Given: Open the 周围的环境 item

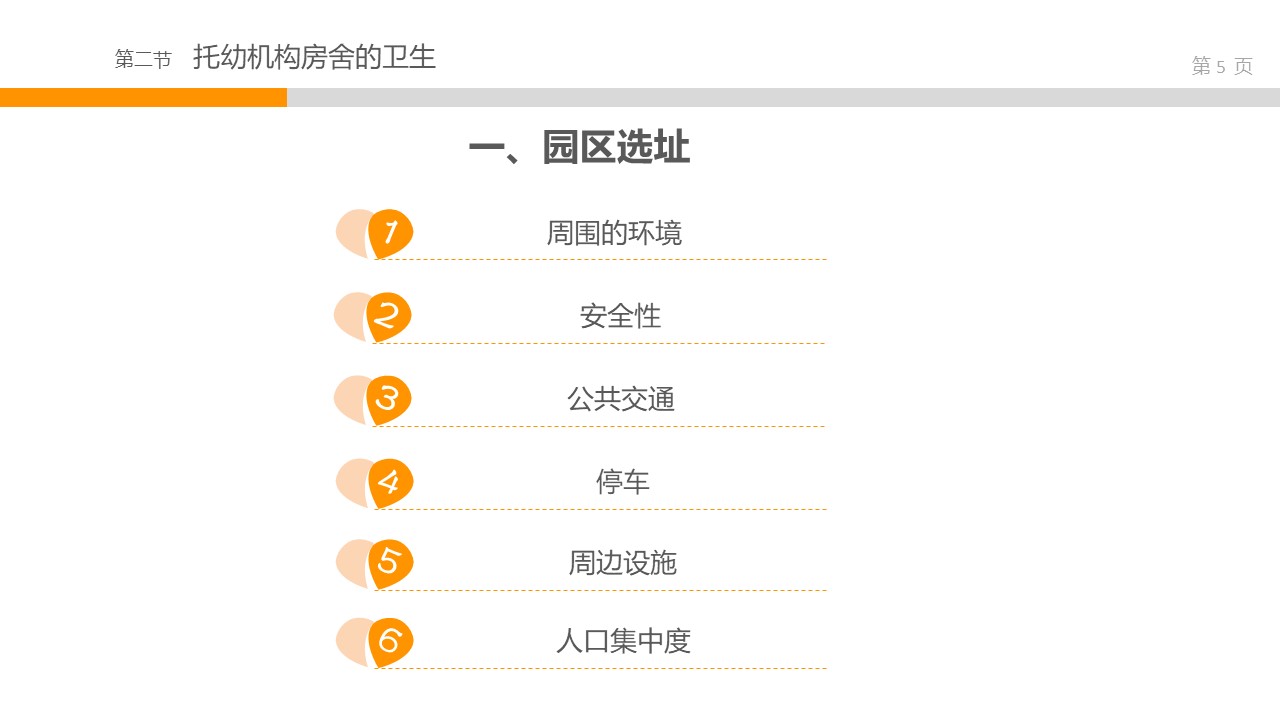Looking at the screenshot, I should tap(614, 233).
